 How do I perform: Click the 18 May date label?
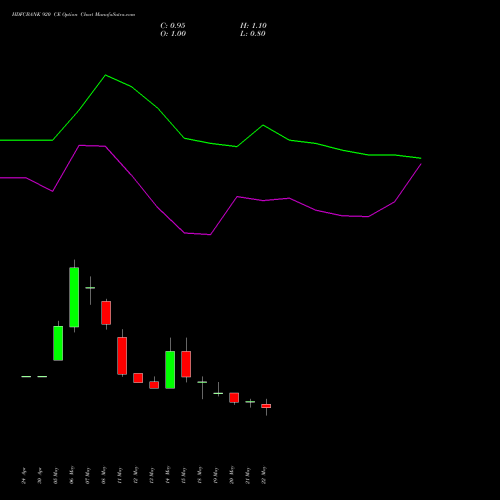click(200, 475)
